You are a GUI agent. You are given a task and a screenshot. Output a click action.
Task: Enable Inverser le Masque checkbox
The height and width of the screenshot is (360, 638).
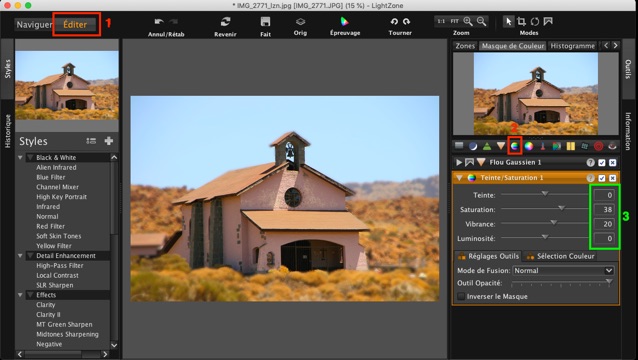point(461,296)
